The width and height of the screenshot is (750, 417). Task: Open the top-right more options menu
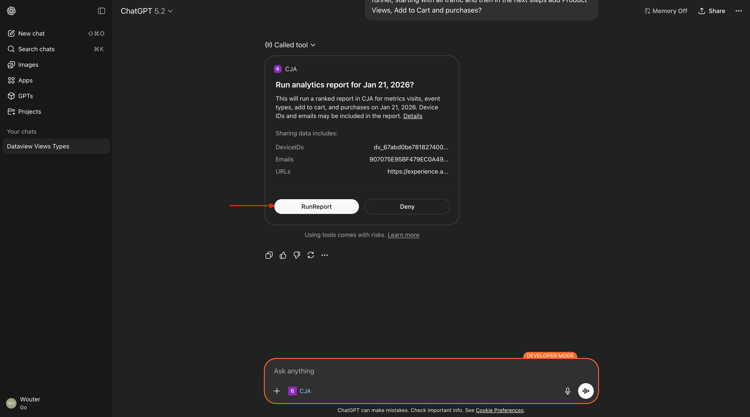tap(739, 11)
